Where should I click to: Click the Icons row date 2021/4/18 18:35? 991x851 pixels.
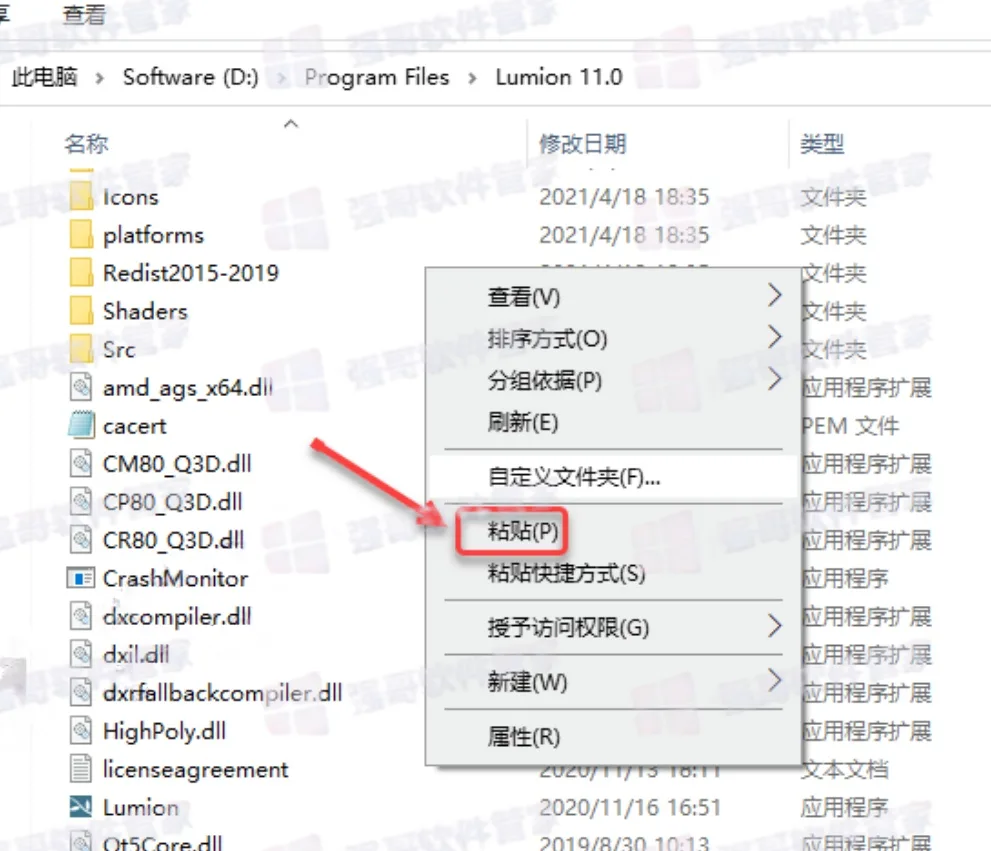click(x=624, y=197)
